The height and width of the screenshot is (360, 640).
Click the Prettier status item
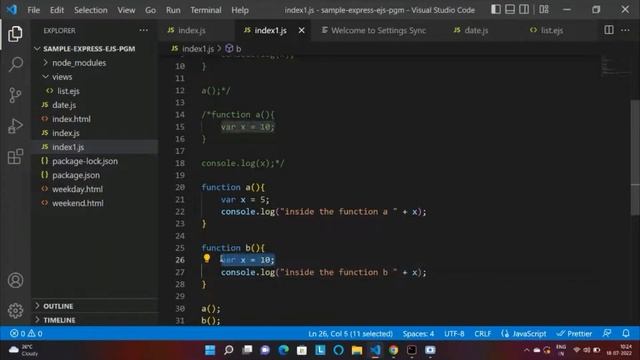pos(574,333)
